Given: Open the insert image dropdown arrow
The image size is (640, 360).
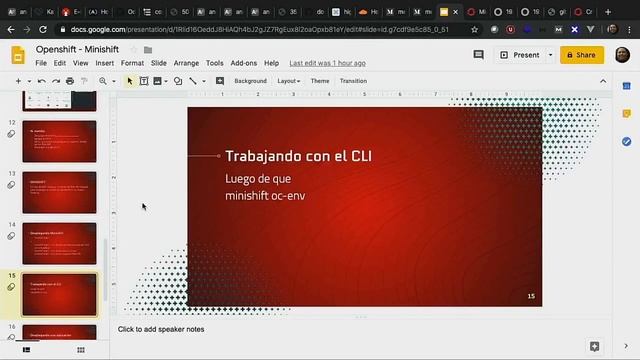Looking at the screenshot, I should click(x=166, y=81).
